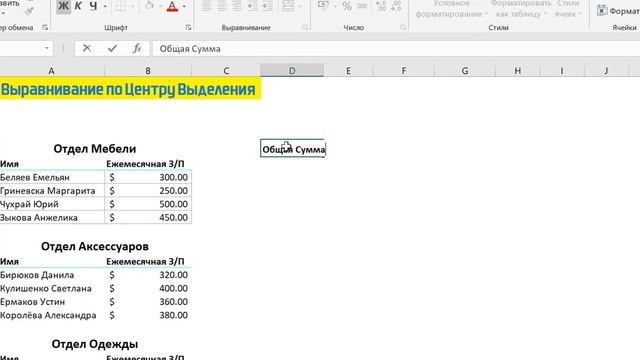The height and width of the screenshot is (360, 640).
Task: Select column I header
Action: [562, 71]
